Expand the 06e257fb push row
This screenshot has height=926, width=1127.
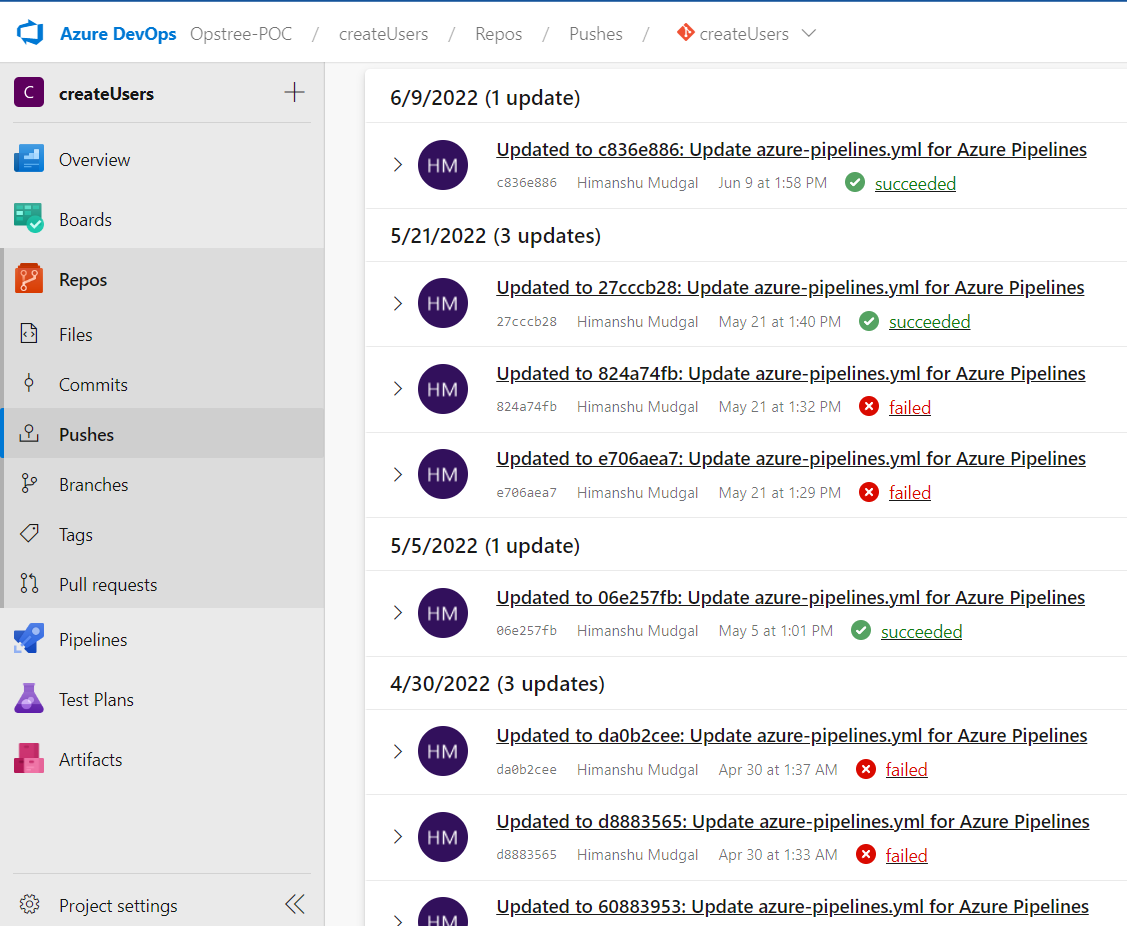coord(397,613)
